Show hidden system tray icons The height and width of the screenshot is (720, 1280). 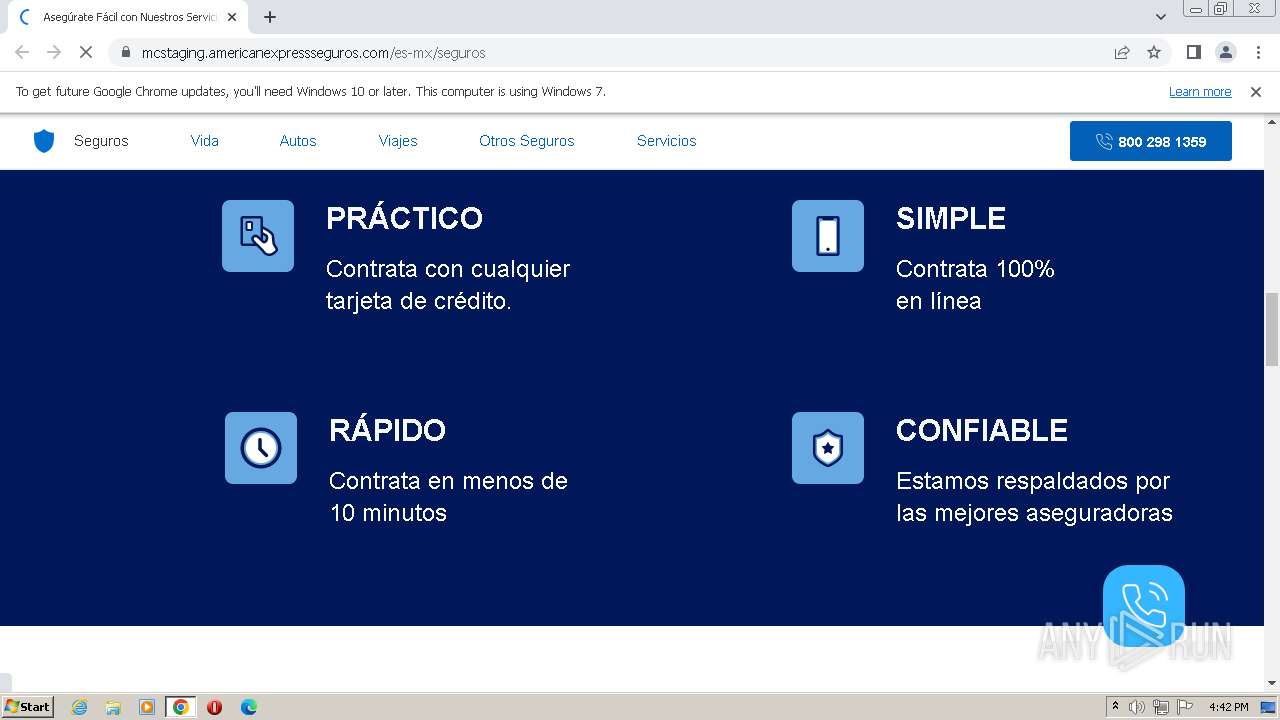pyautogui.click(x=1115, y=707)
